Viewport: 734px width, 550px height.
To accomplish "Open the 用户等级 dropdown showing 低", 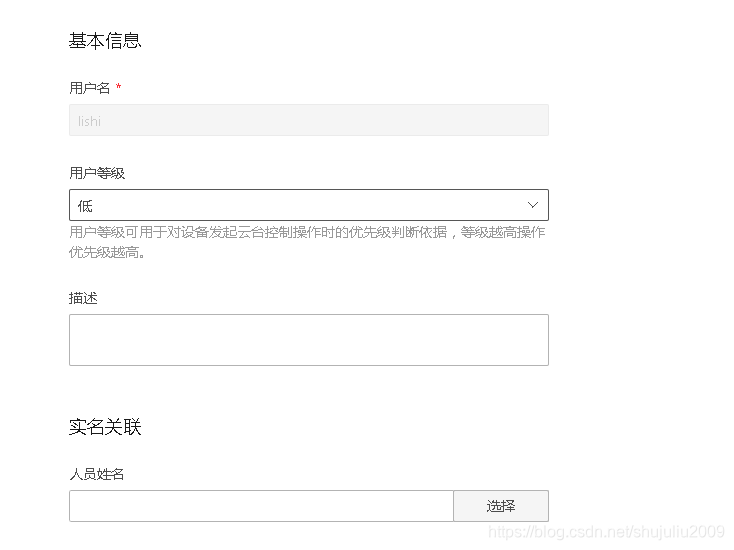I will pyautogui.click(x=308, y=205).
